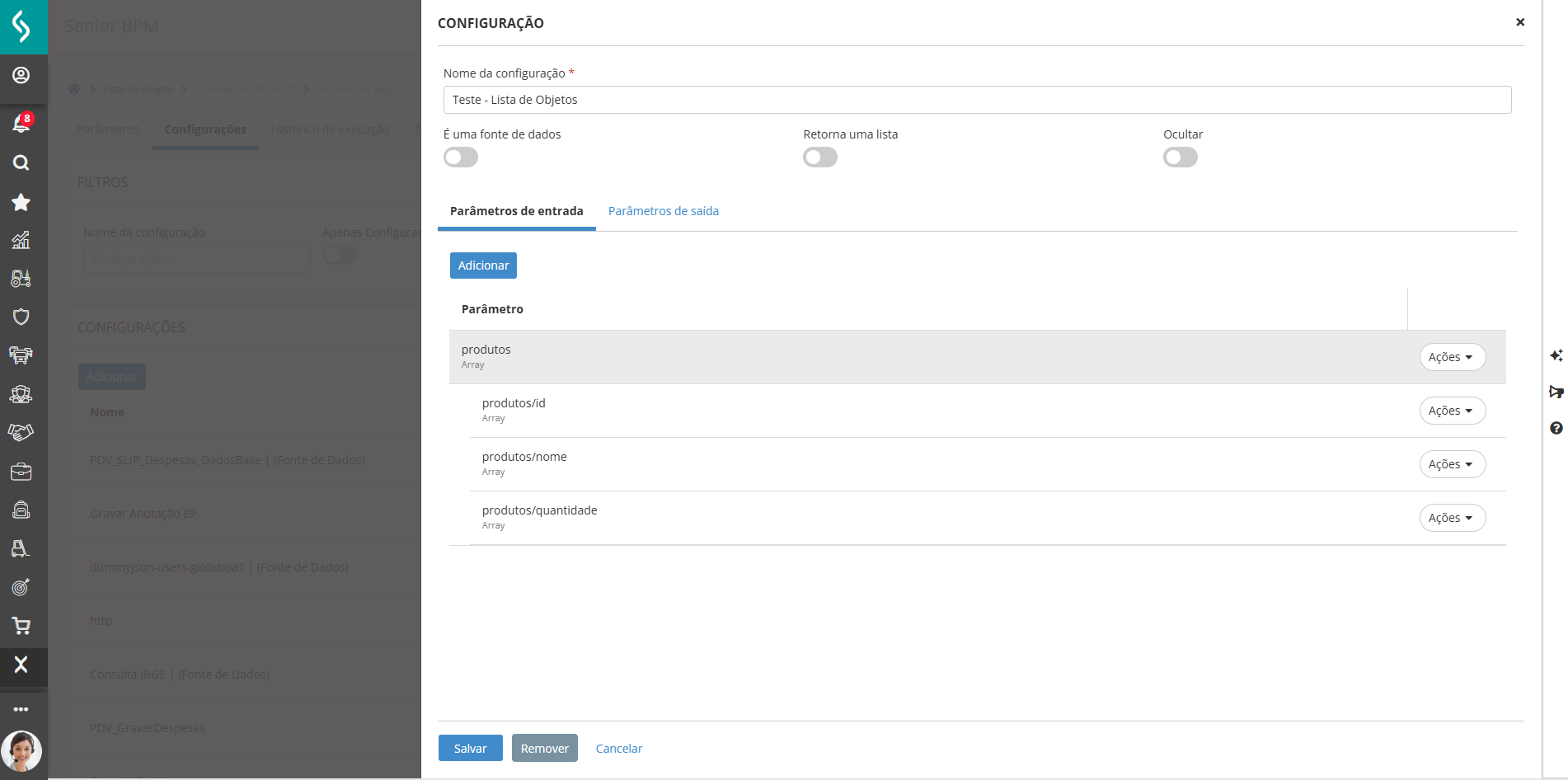The width and height of the screenshot is (1568, 780).
Task: Click the Cancelar link
Action: (618, 749)
